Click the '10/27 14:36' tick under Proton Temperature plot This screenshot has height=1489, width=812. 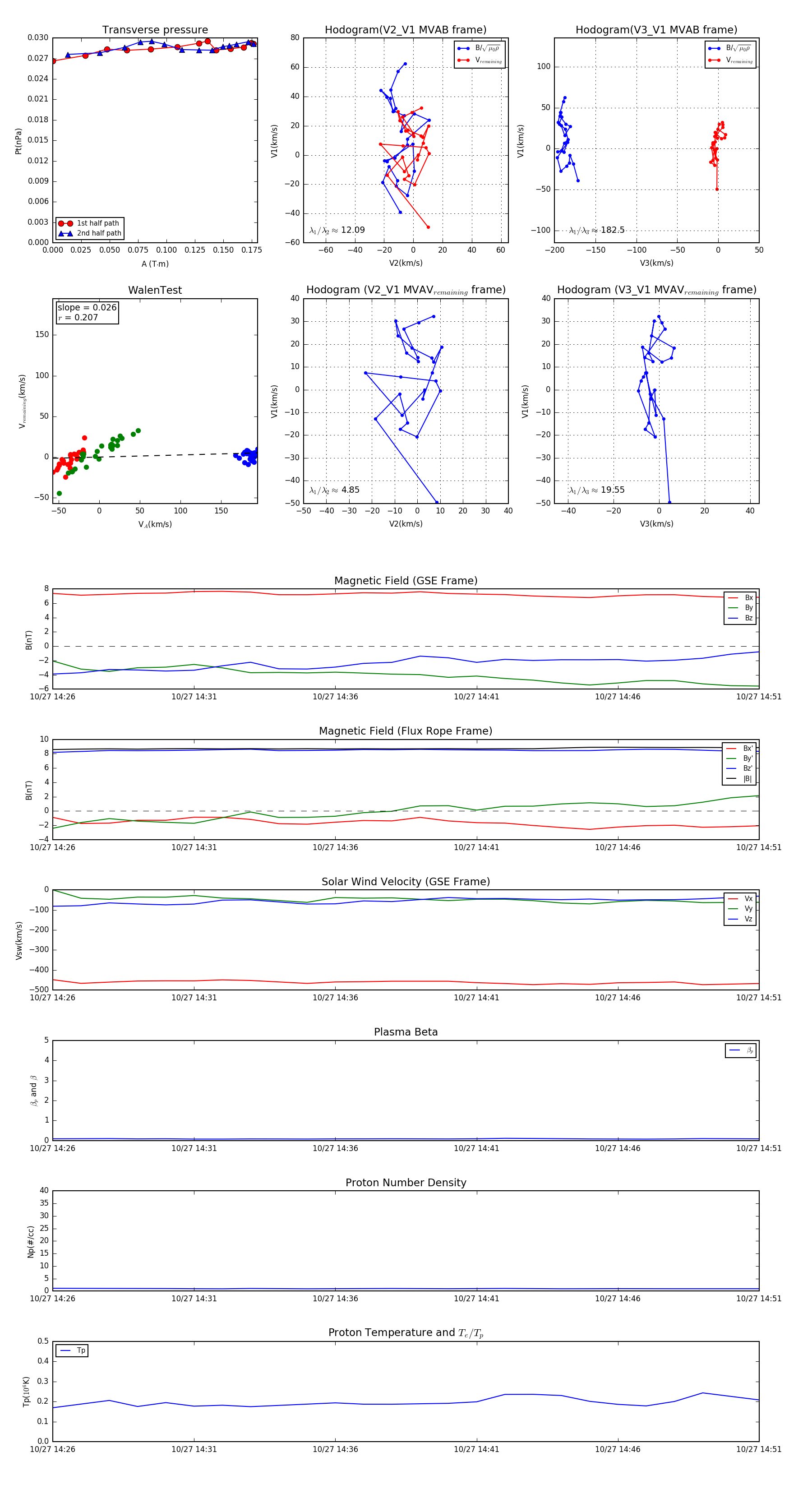pos(335,1450)
